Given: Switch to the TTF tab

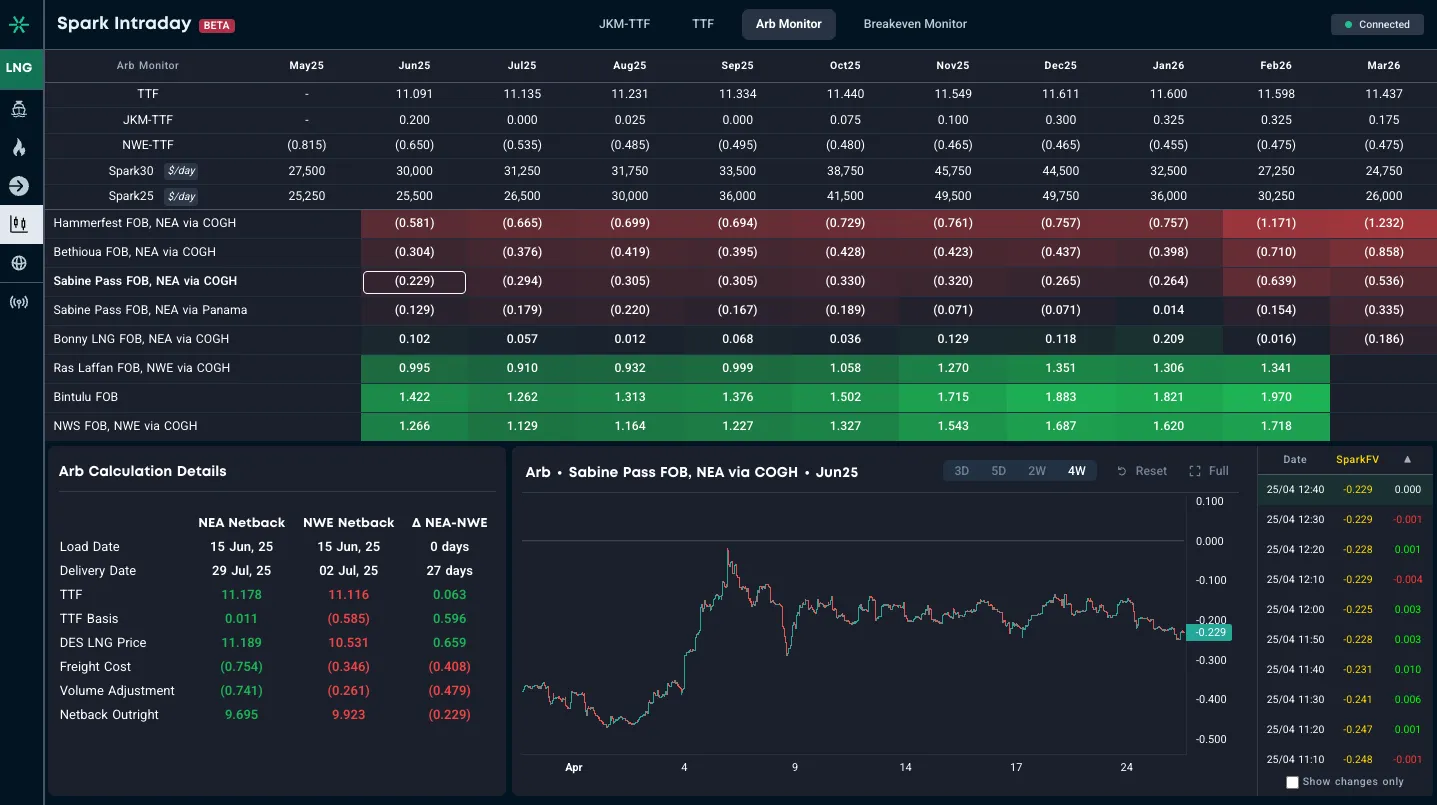Looking at the screenshot, I should pyautogui.click(x=703, y=24).
